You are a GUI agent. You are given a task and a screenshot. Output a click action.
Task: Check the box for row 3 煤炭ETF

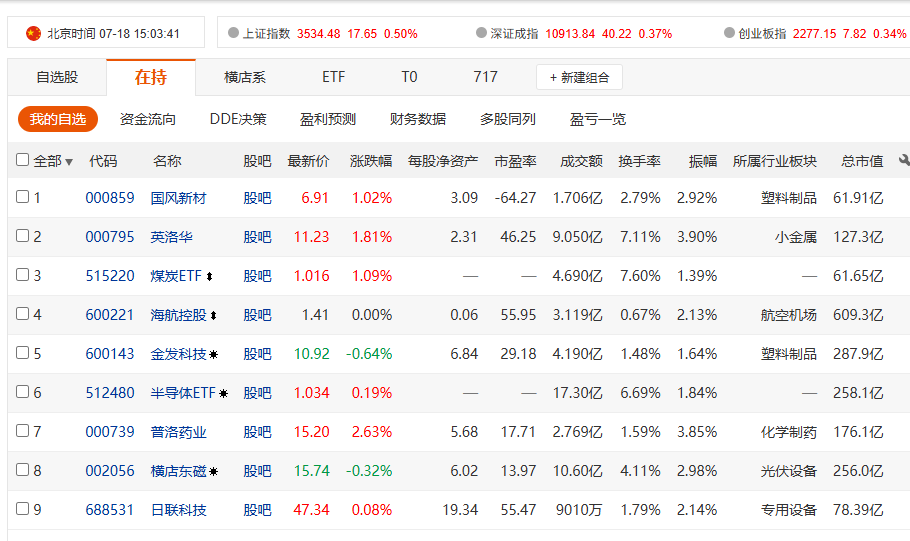[x=22, y=274]
